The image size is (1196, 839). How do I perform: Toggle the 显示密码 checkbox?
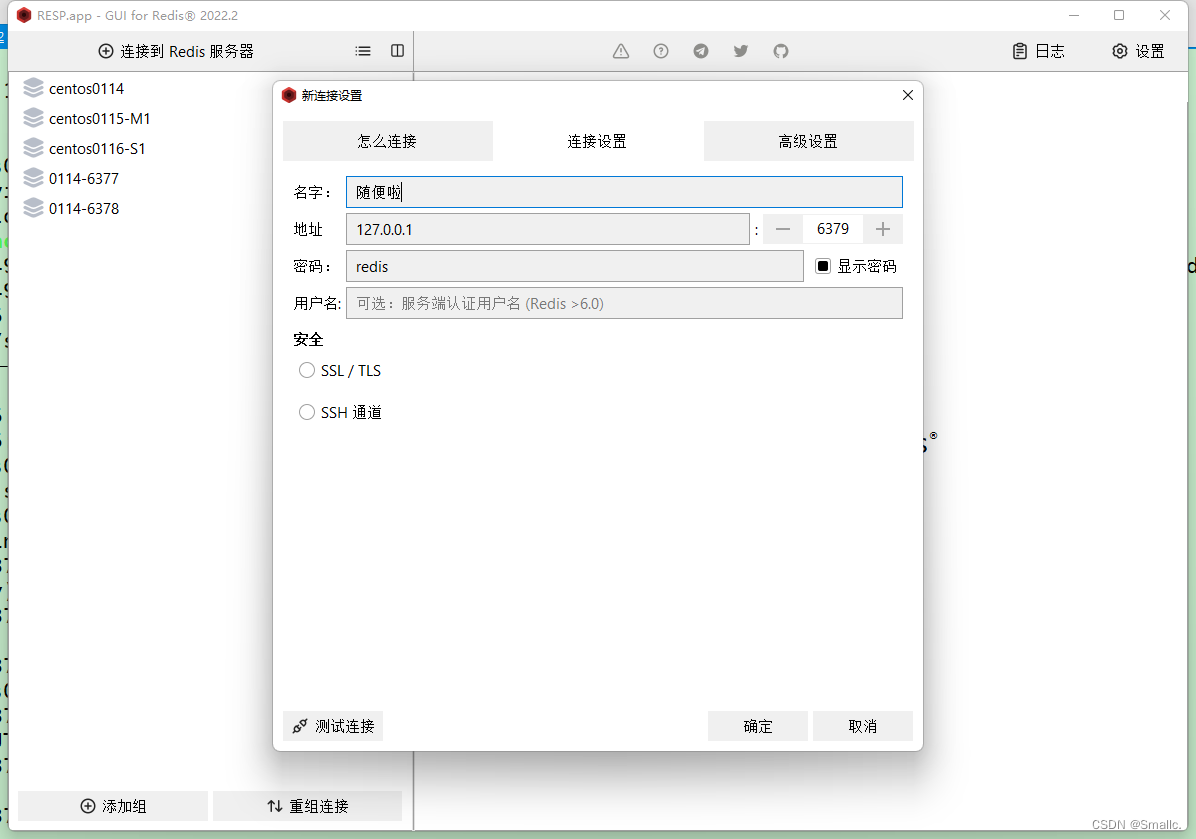pos(823,266)
